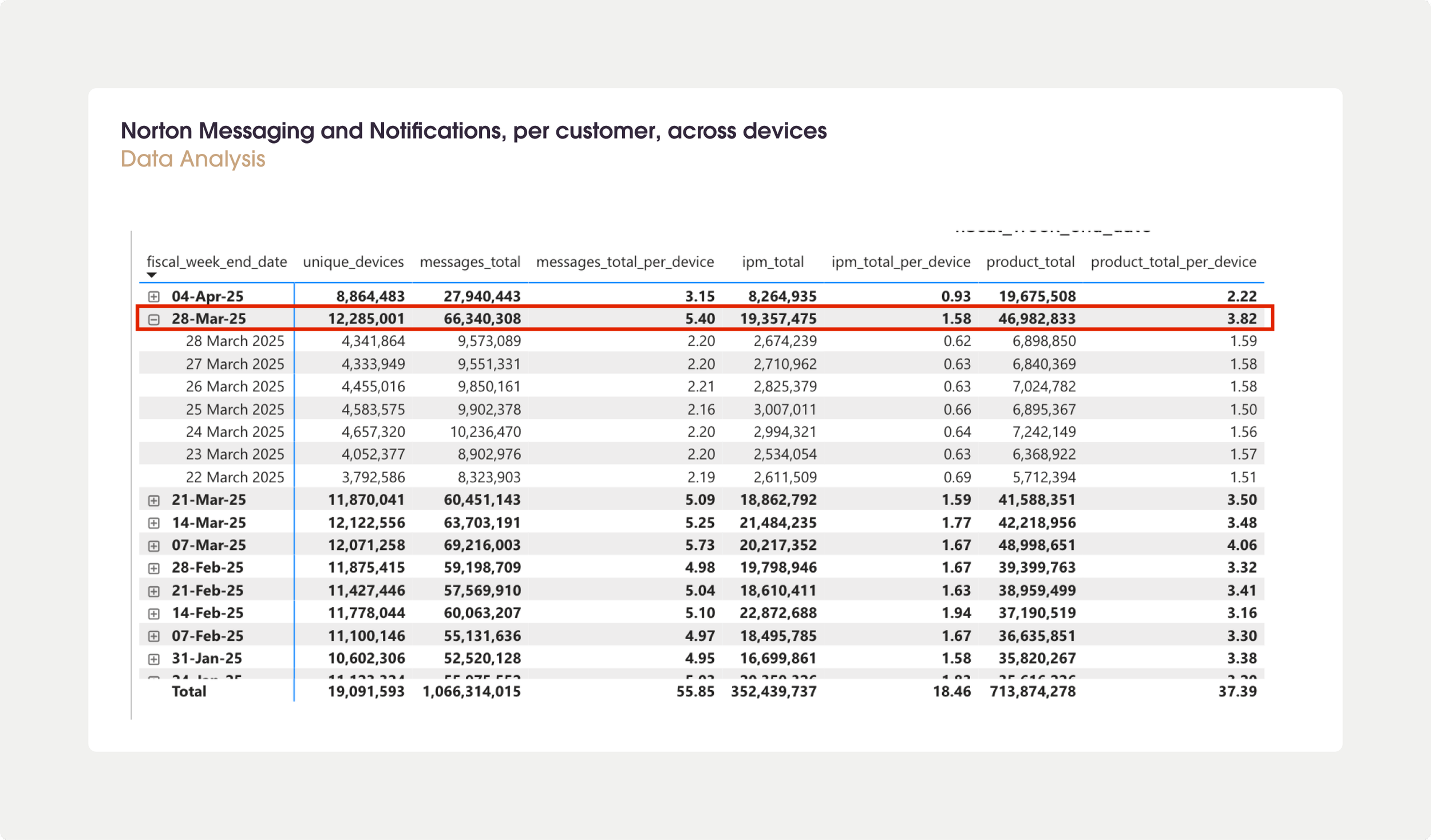The height and width of the screenshot is (840, 1431).
Task: Click the 25 March 2025 unique_devices value
Action: pyautogui.click(x=373, y=410)
